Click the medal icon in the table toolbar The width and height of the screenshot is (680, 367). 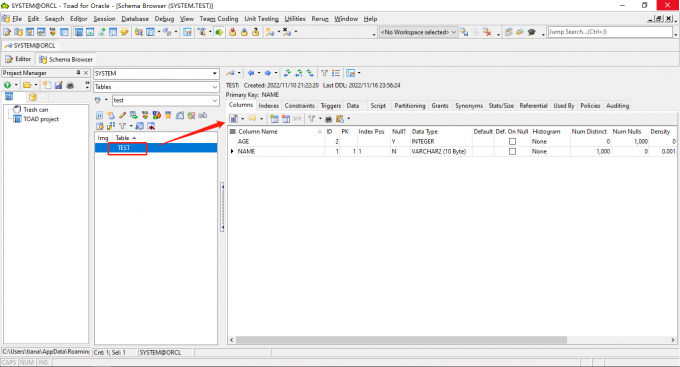click(x=168, y=115)
